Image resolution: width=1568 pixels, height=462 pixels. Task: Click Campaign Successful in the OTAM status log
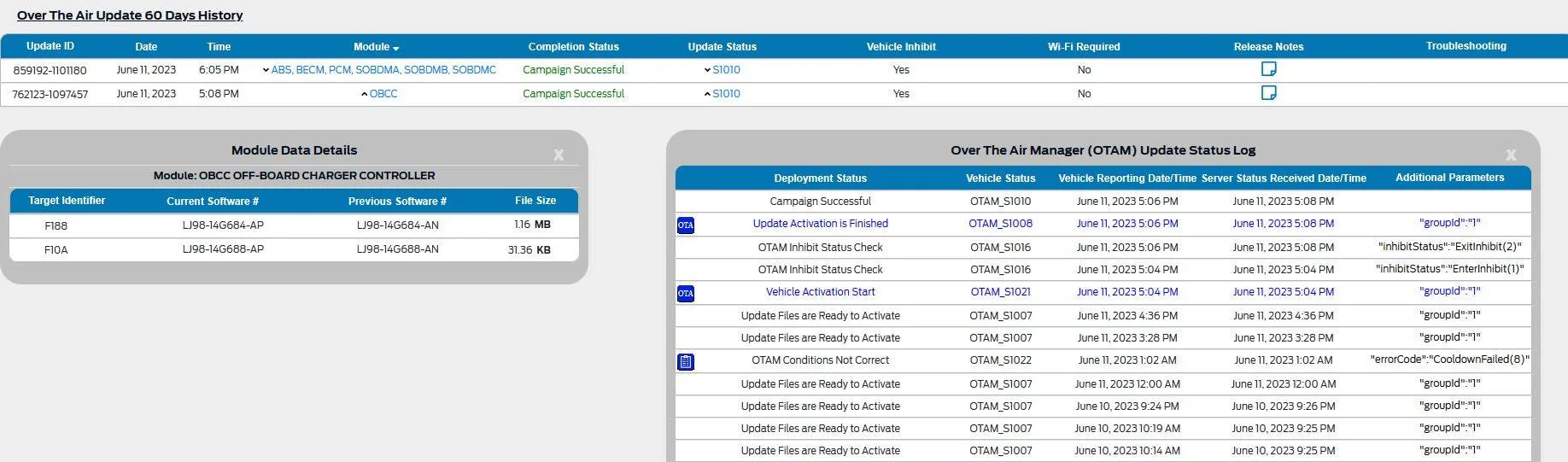pyautogui.click(x=820, y=202)
